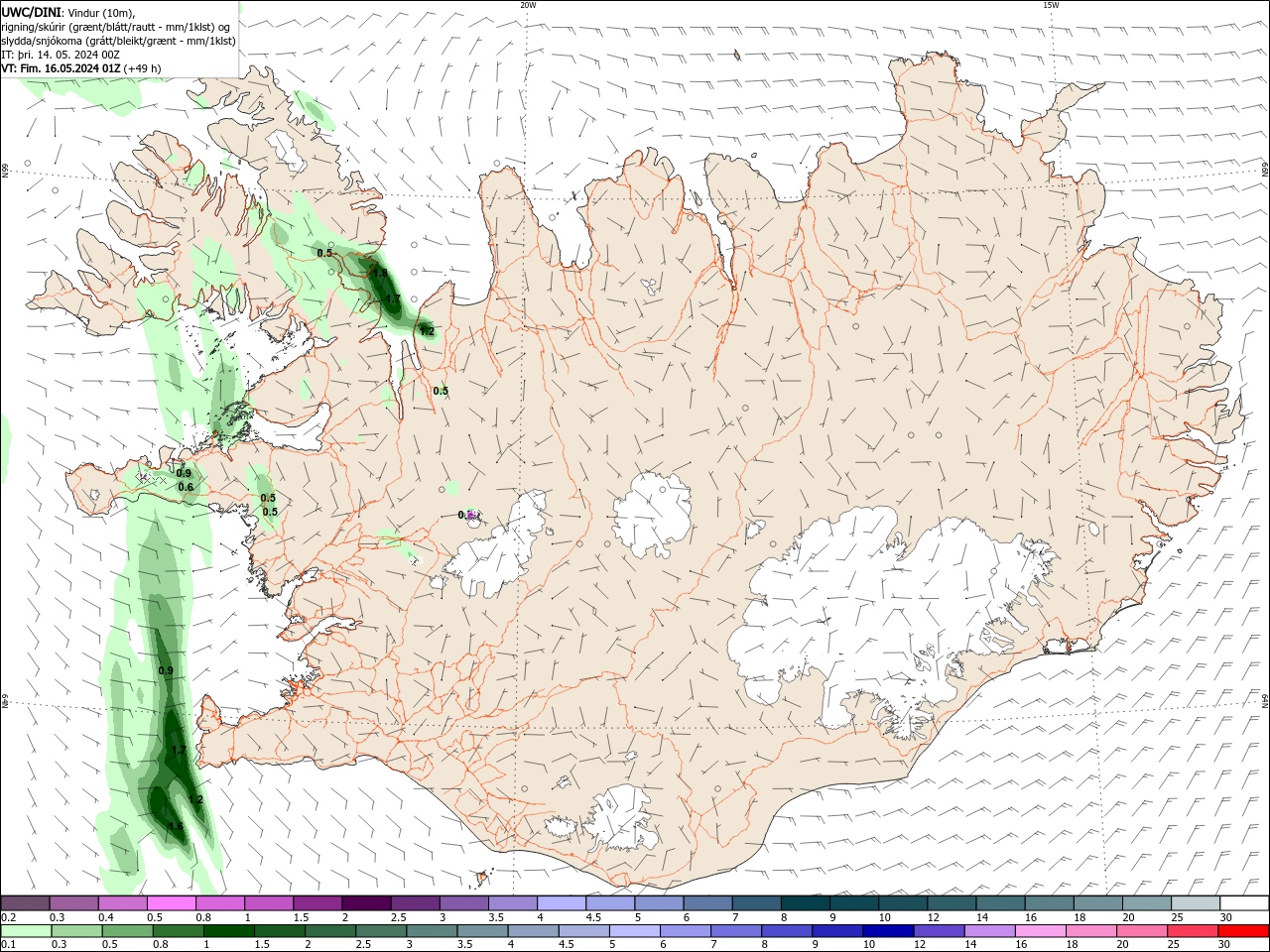Pick the lower legend pink swatch between 18 and 20
Viewport: 1270px width, 952px height.
tap(1091, 931)
